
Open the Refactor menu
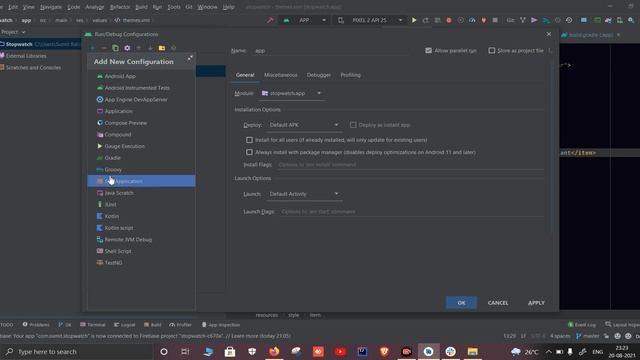[x=120, y=7]
